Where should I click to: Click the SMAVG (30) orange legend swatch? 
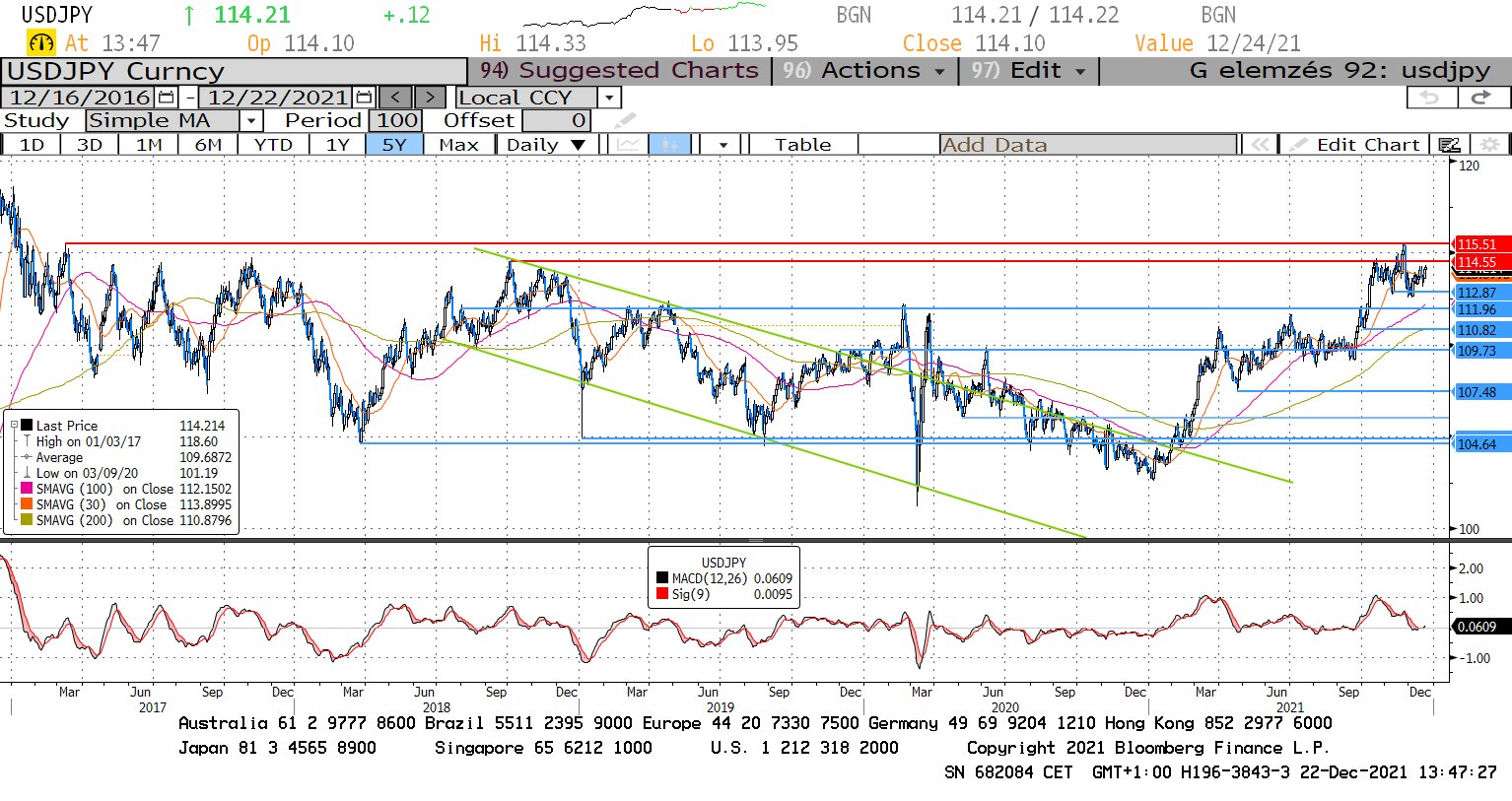click(28, 504)
